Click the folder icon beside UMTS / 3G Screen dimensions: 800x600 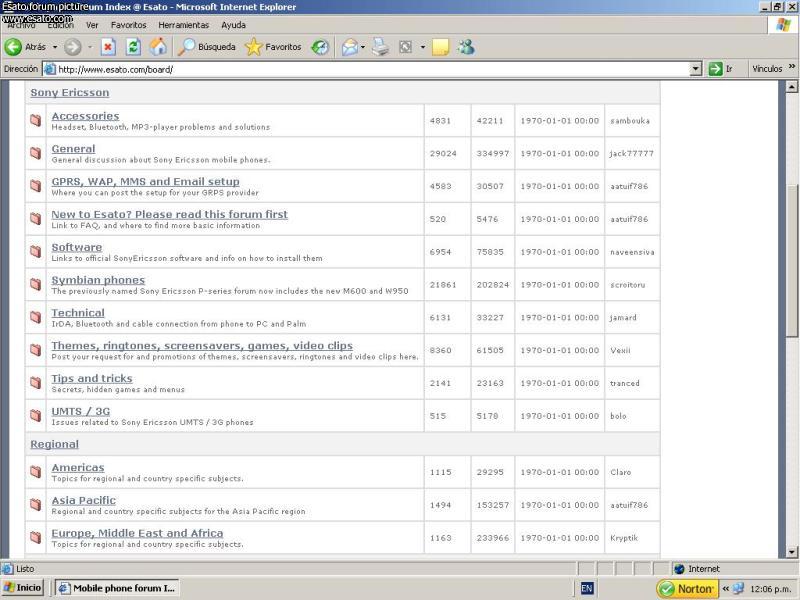[x=35, y=416]
